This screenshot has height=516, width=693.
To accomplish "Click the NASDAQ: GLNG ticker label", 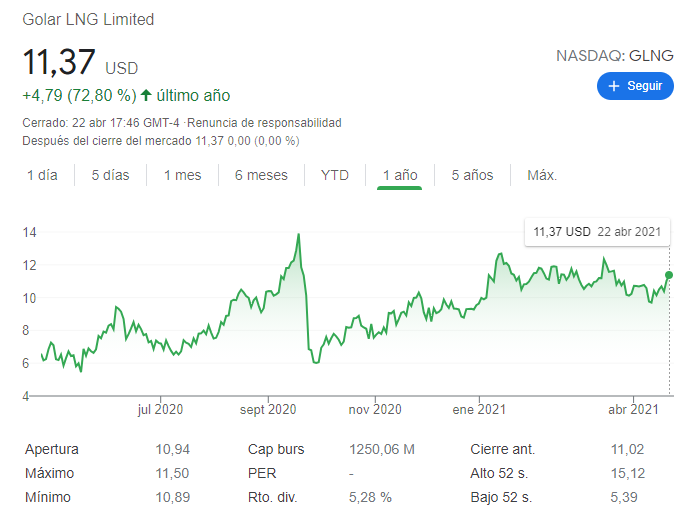I will coord(614,56).
